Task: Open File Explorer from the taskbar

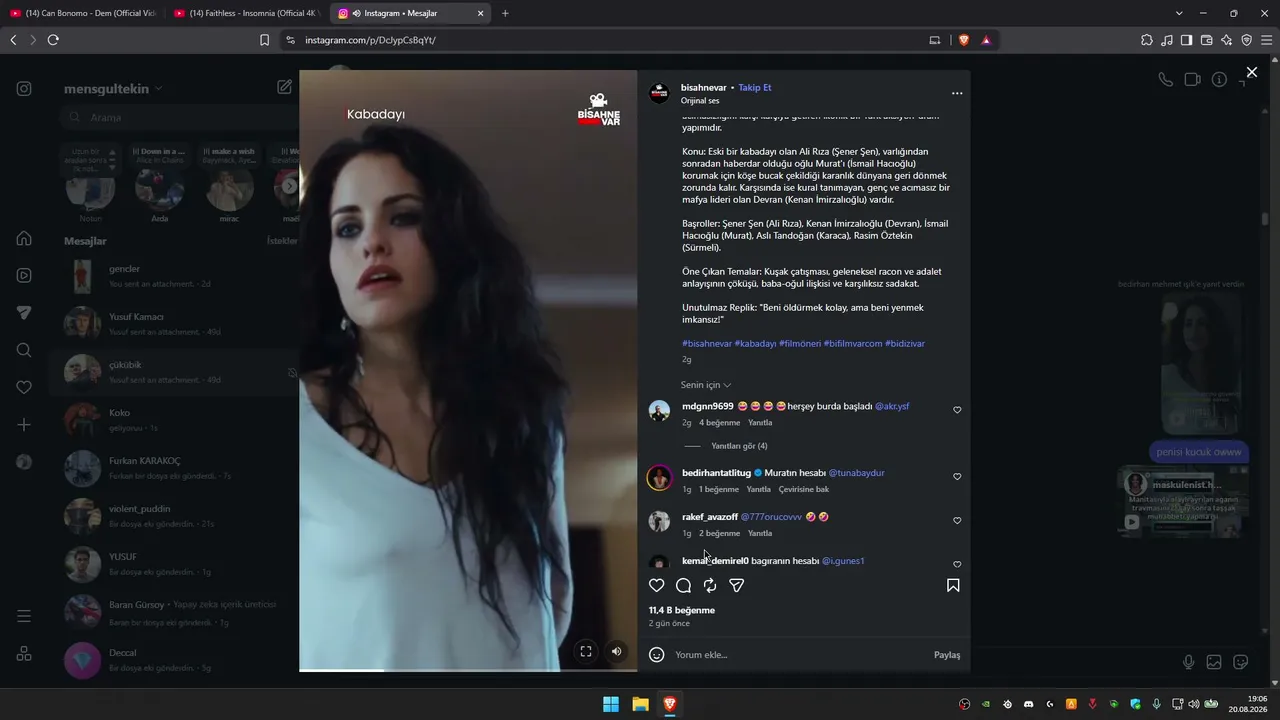Action: 640,704
